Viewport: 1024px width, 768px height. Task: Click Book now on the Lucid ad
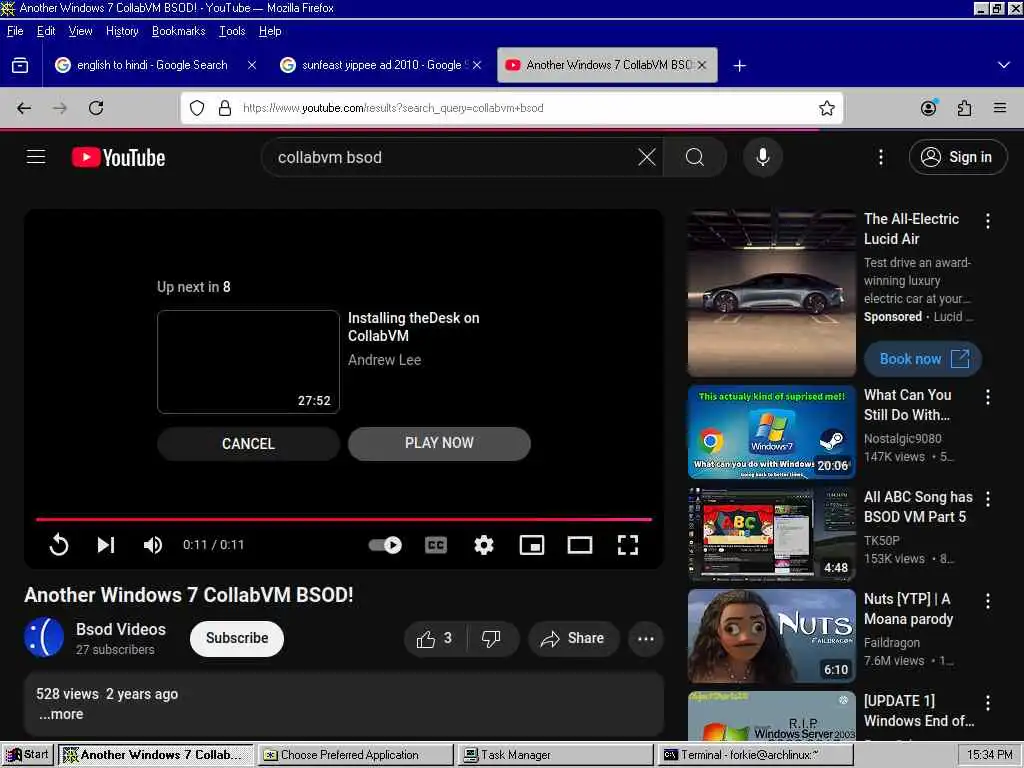[x=922, y=359]
